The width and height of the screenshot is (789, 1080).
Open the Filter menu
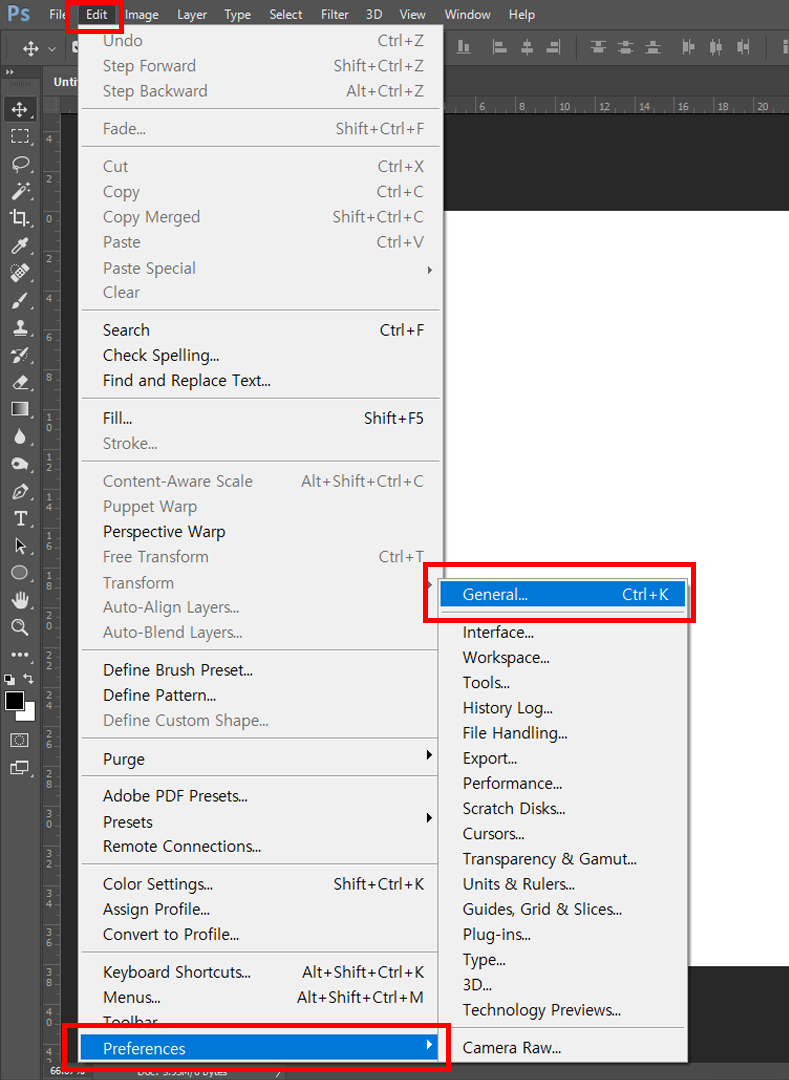[x=335, y=14]
